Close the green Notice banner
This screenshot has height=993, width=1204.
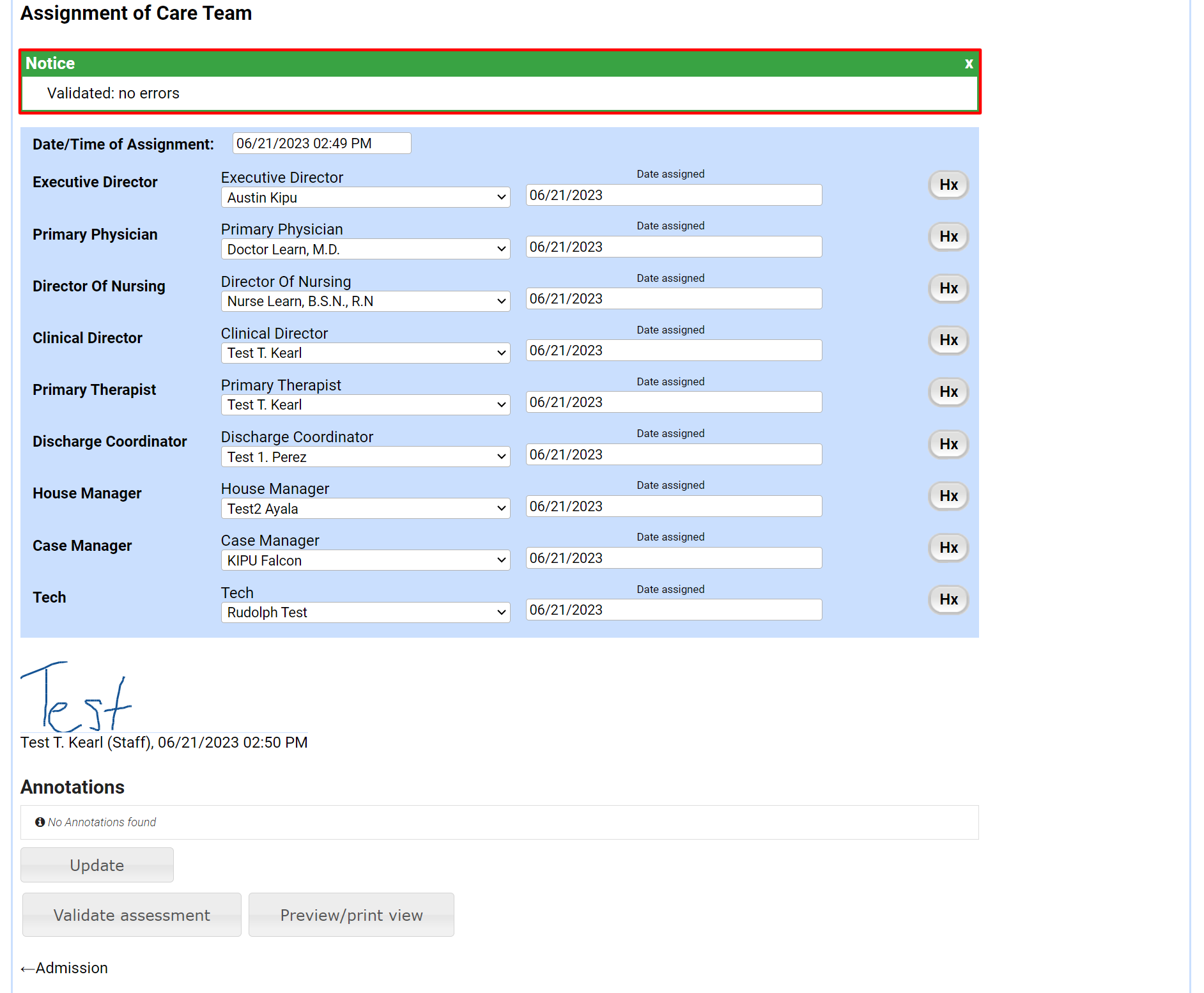pos(968,64)
